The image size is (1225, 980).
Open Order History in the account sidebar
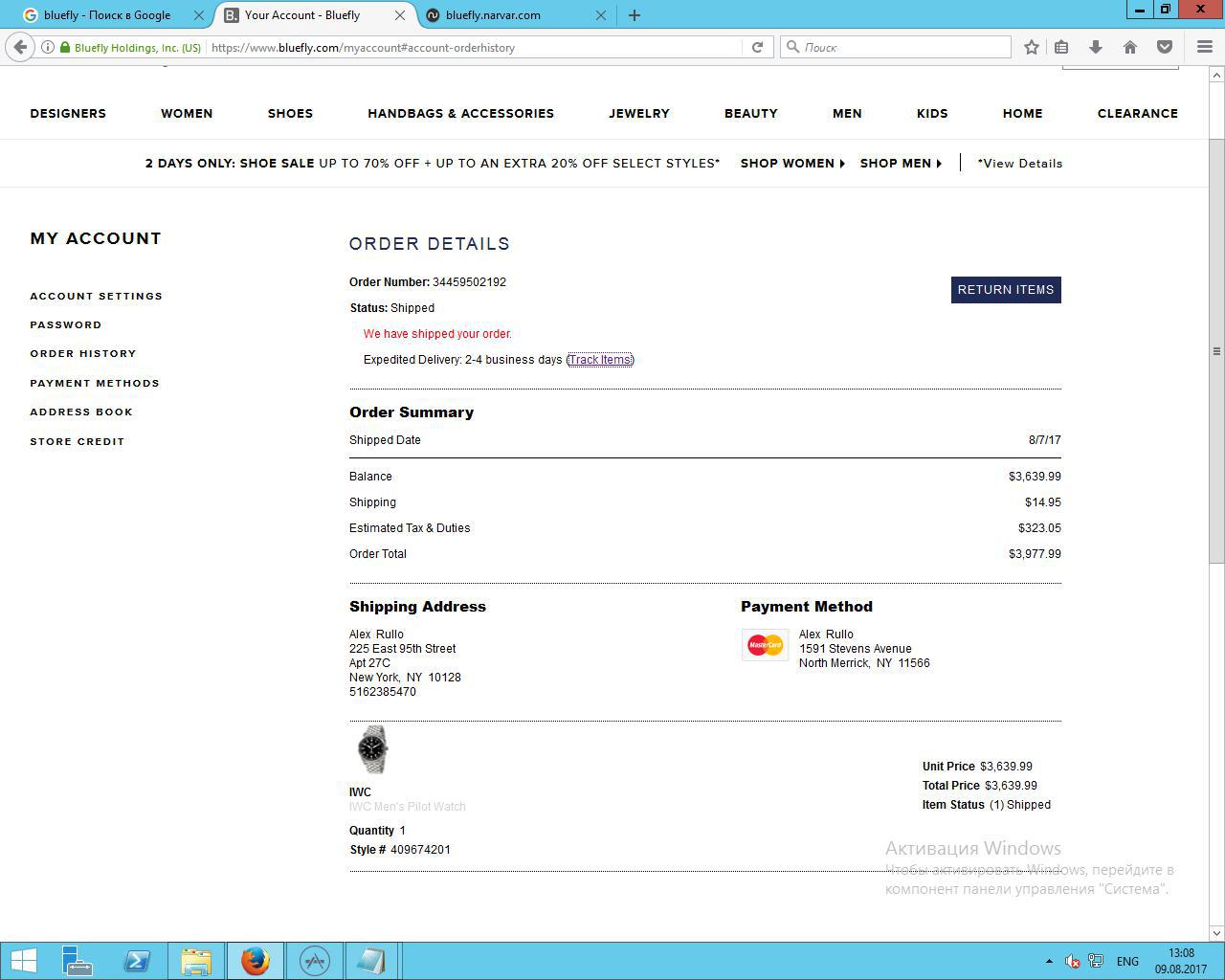point(83,354)
